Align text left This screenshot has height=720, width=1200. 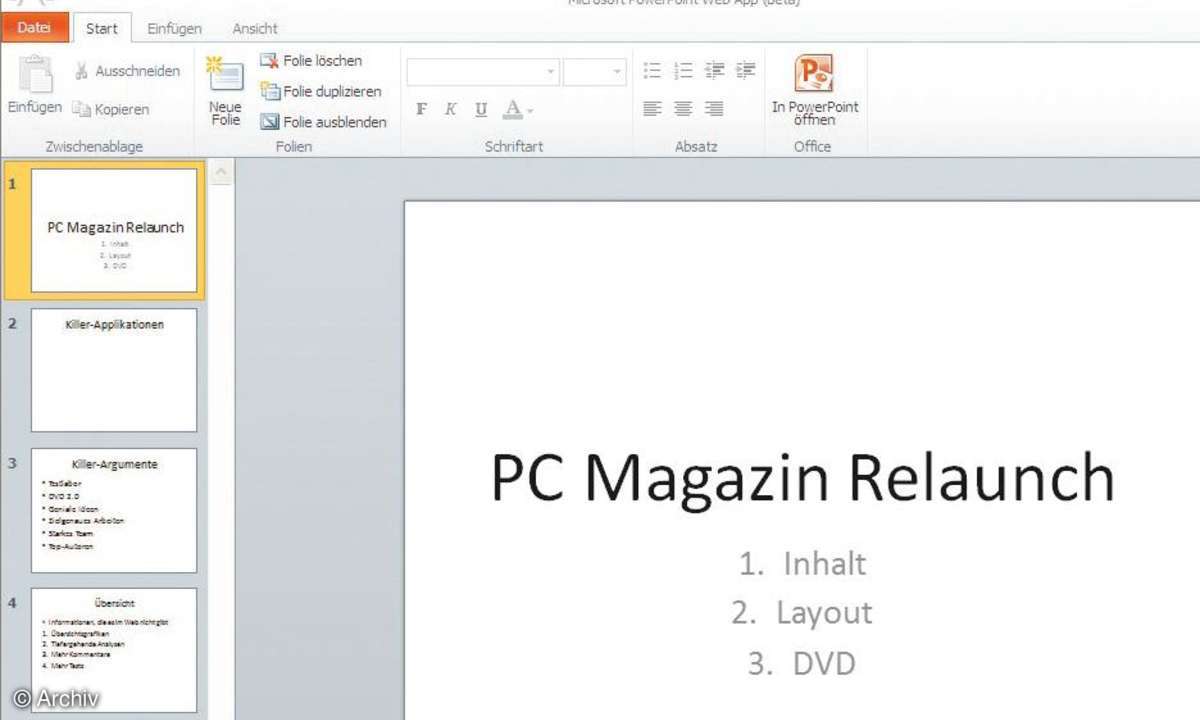click(x=652, y=109)
